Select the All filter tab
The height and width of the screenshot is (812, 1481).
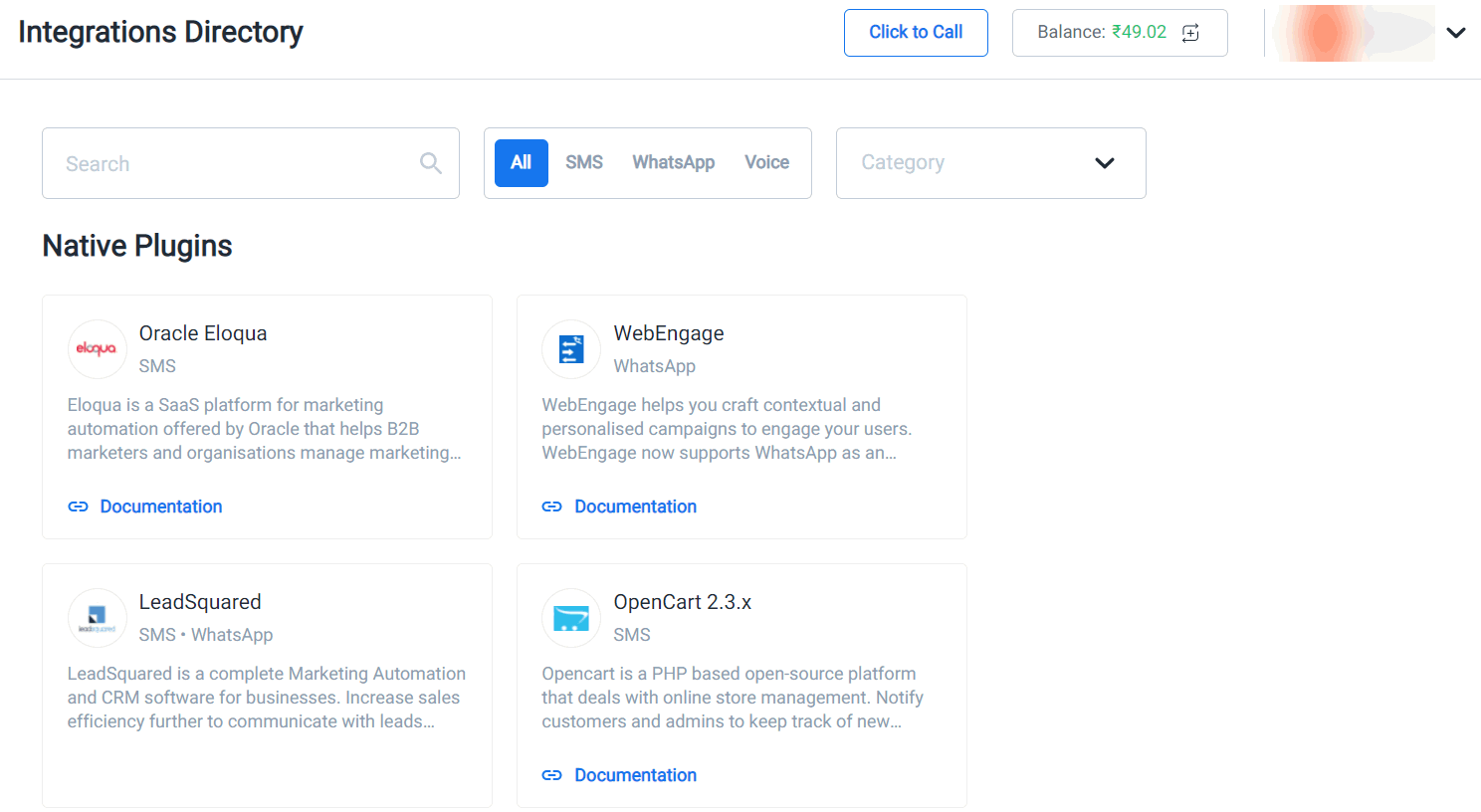click(x=522, y=163)
